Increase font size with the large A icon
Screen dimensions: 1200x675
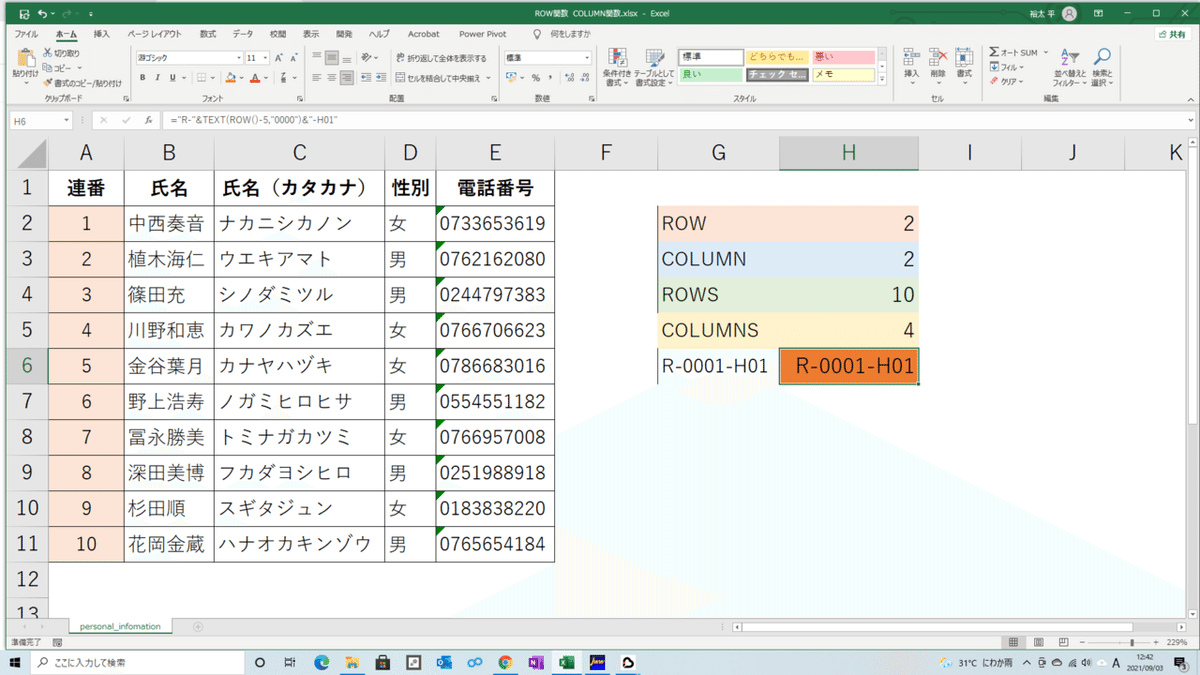279,58
